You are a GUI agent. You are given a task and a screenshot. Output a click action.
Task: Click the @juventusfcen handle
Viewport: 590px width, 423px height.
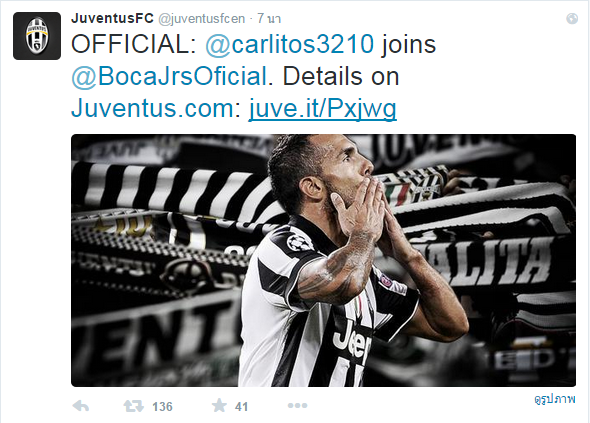tap(202, 19)
